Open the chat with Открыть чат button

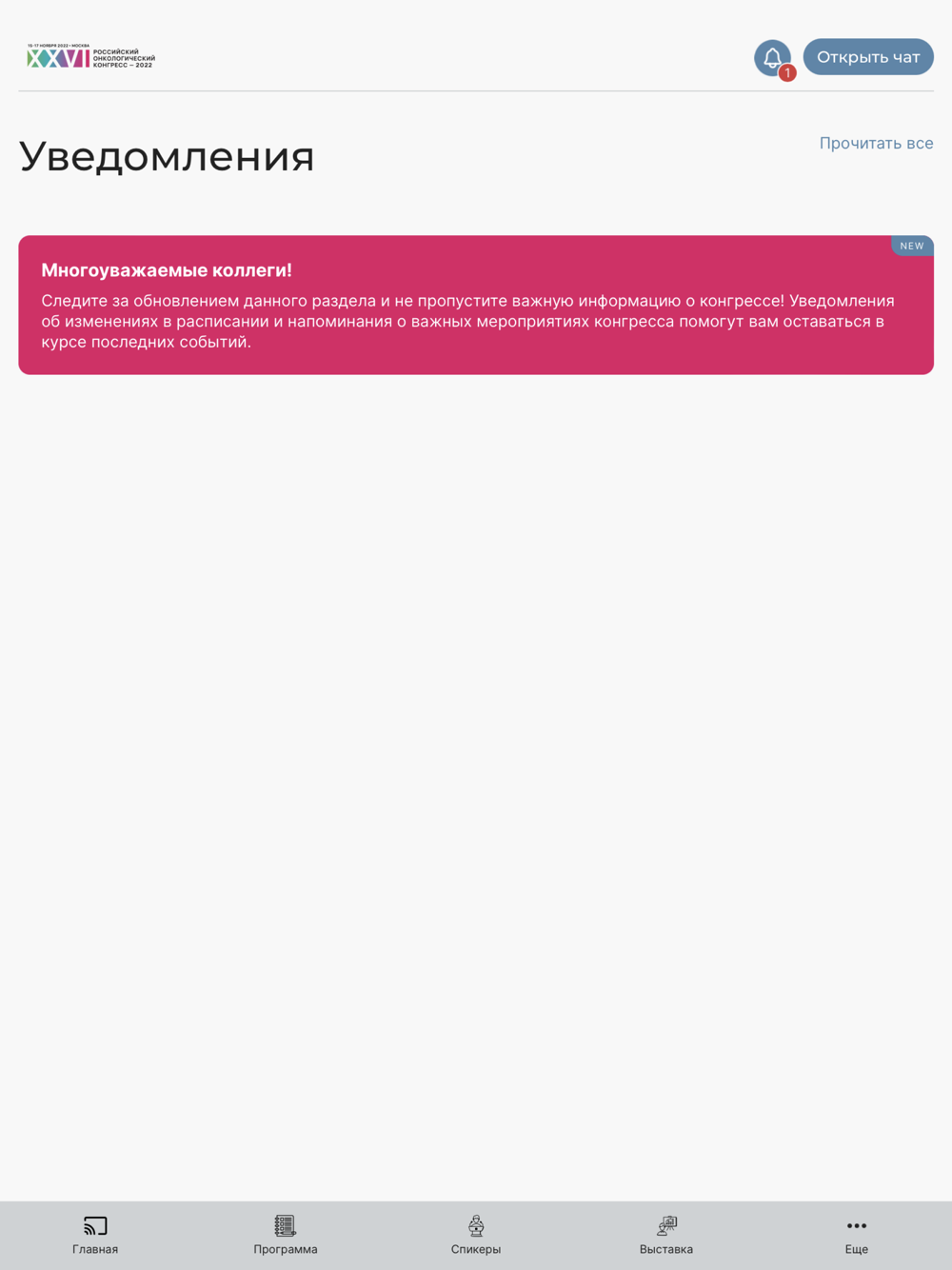click(x=868, y=57)
